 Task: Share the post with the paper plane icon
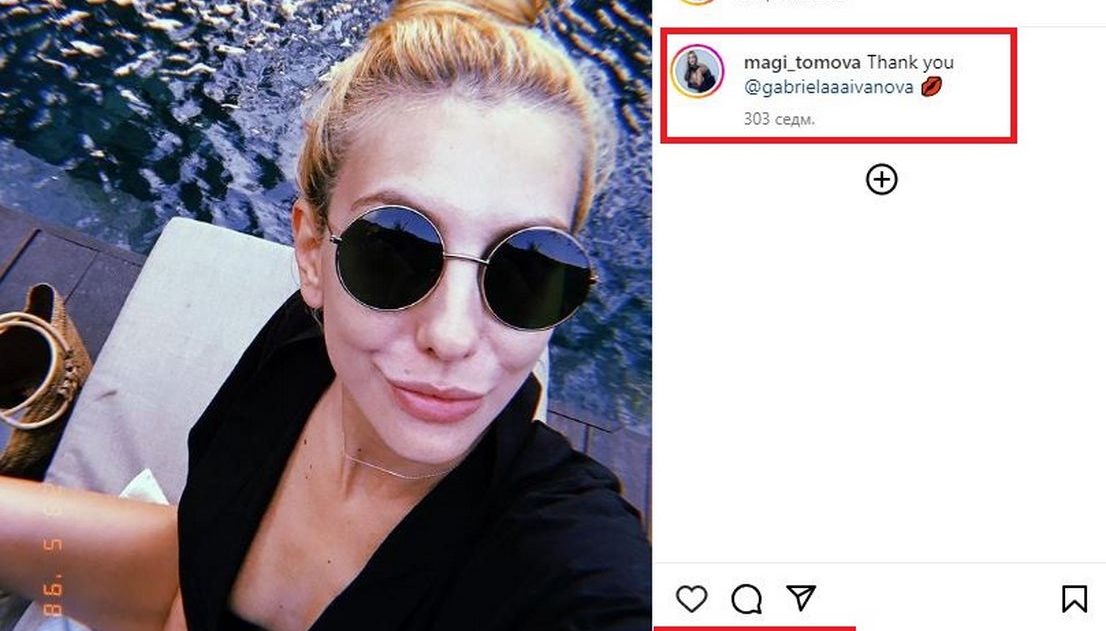point(801,598)
